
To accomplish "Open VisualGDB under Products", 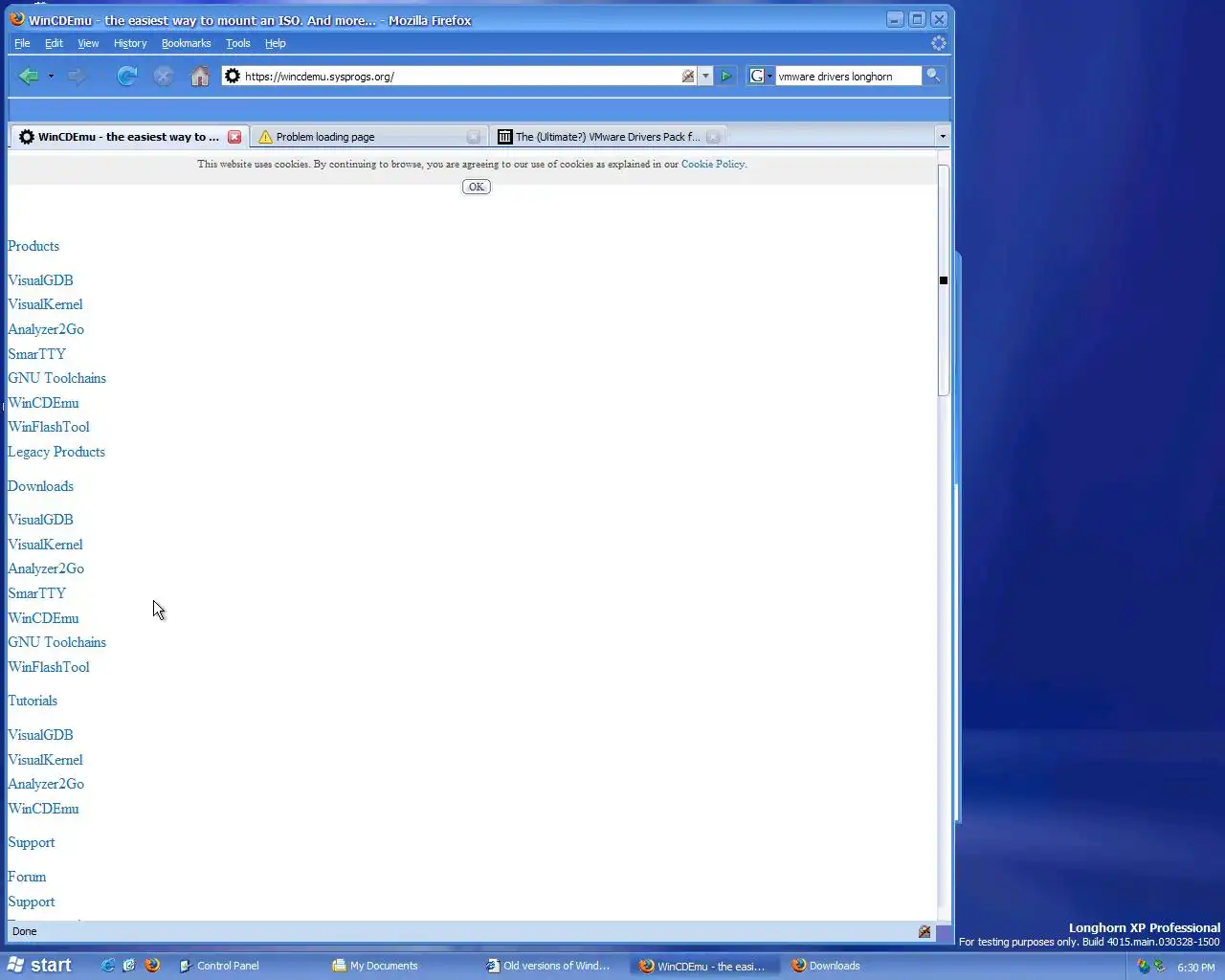I will (x=40, y=280).
